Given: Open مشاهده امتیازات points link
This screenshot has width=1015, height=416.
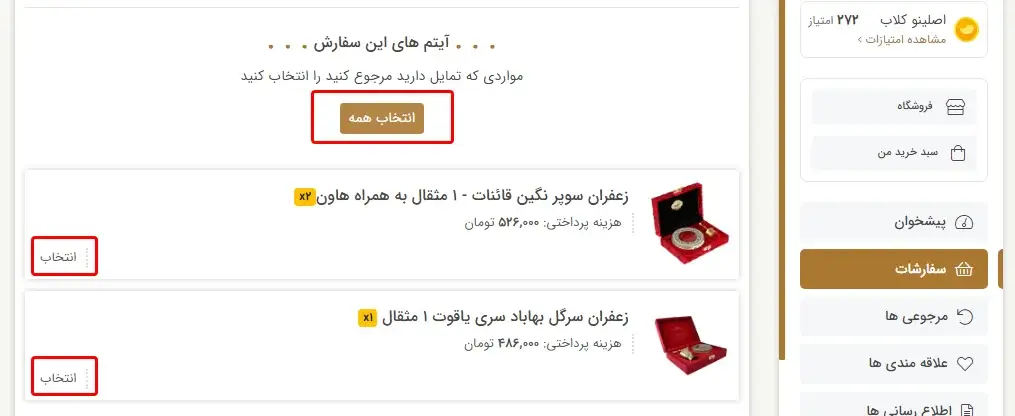Looking at the screenshot, I should click(x=902, y=39).
